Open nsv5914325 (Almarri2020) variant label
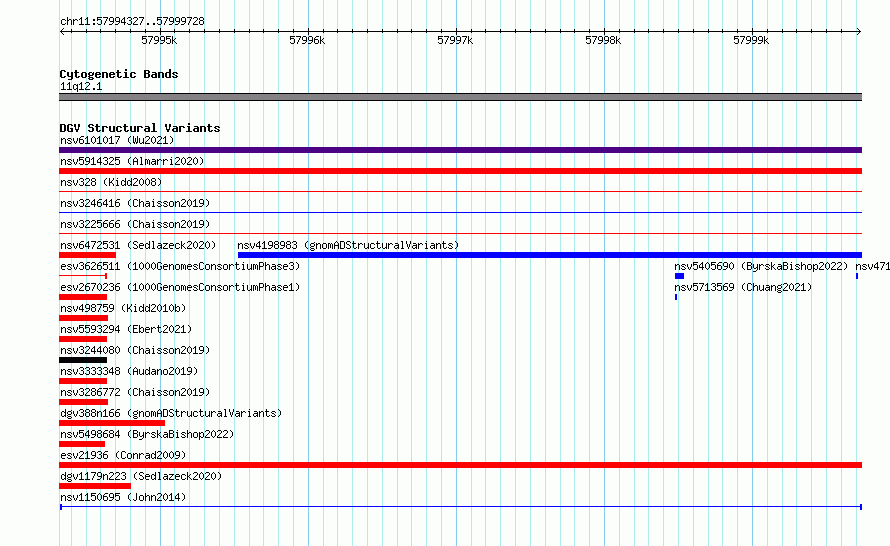This screenshot has width=890, height=546. coord(132,161)
